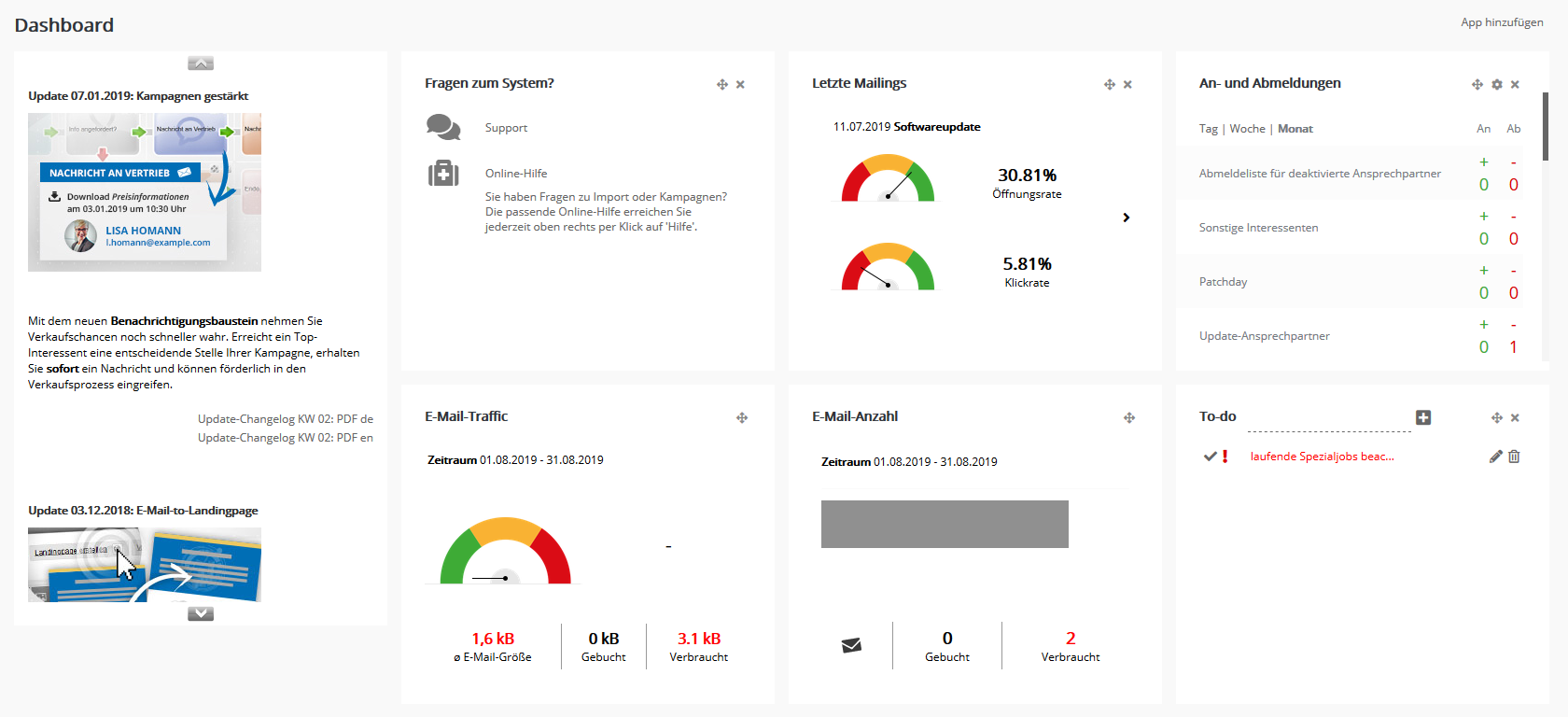Mark laufende Spezialjobs to-do as done
Viewport: 1568px width, 717px height.
[1210, 457]
